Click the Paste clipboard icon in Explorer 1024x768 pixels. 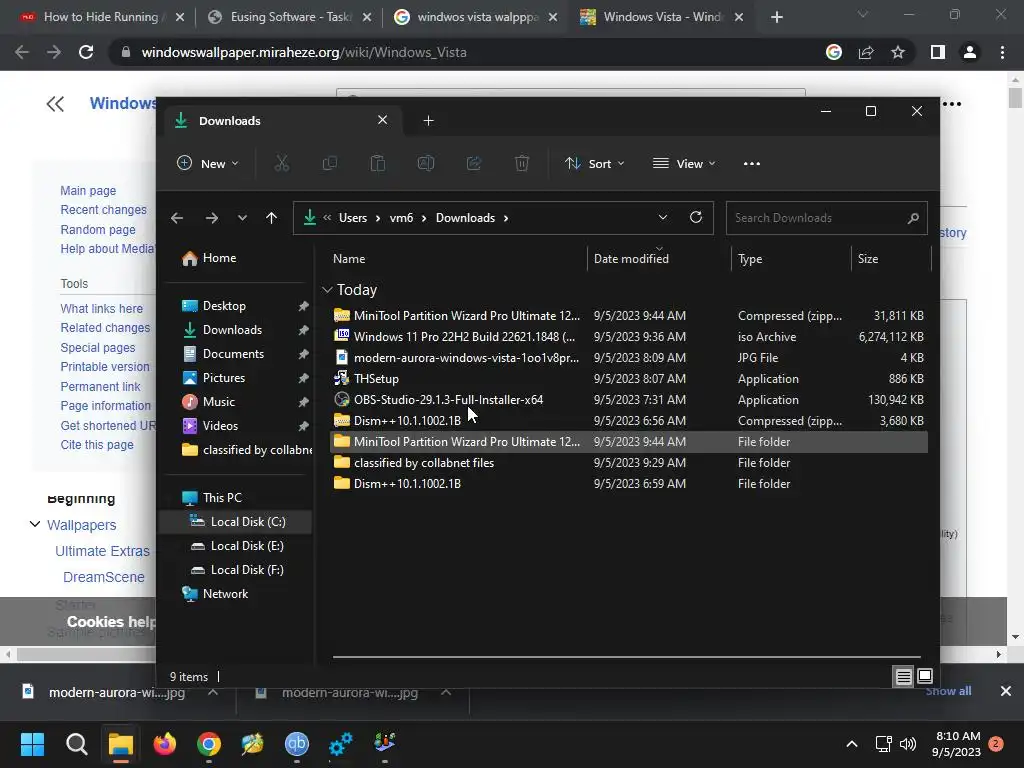[x=377, y=163]
